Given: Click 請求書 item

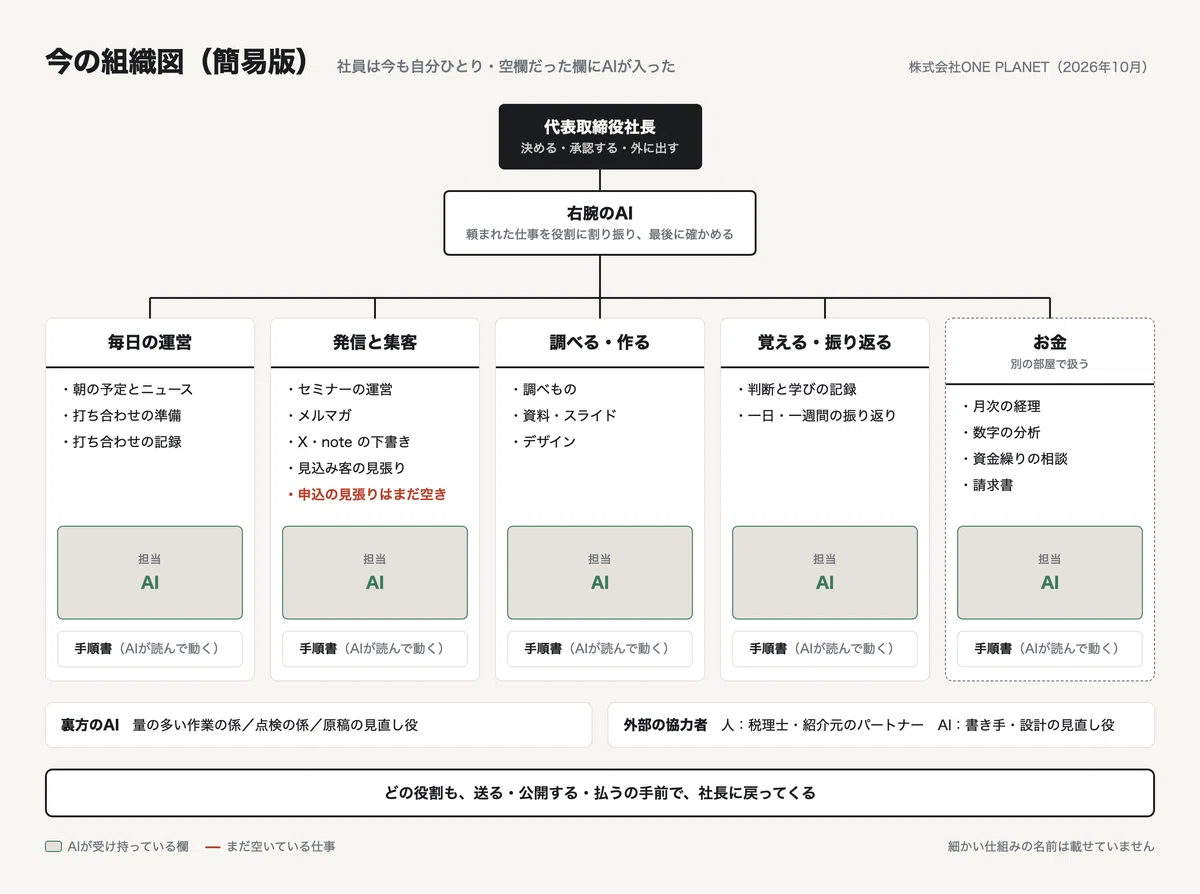Looking at the screenshot, I should [x=987, y=485].
